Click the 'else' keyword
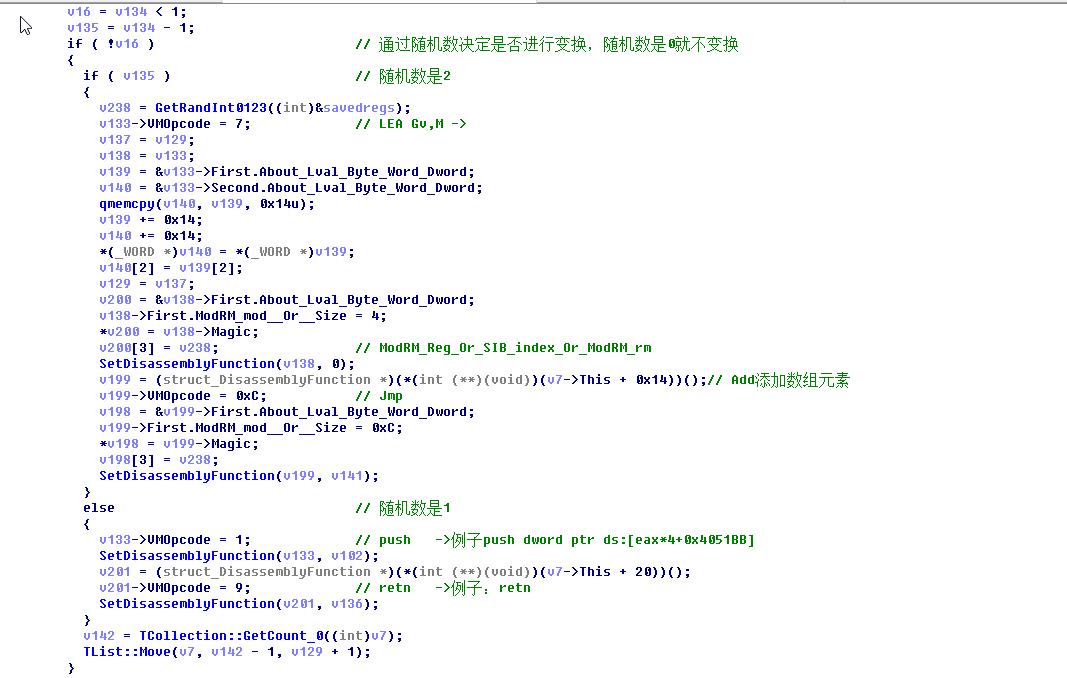 pyautogui.click(x=99, y=508)
